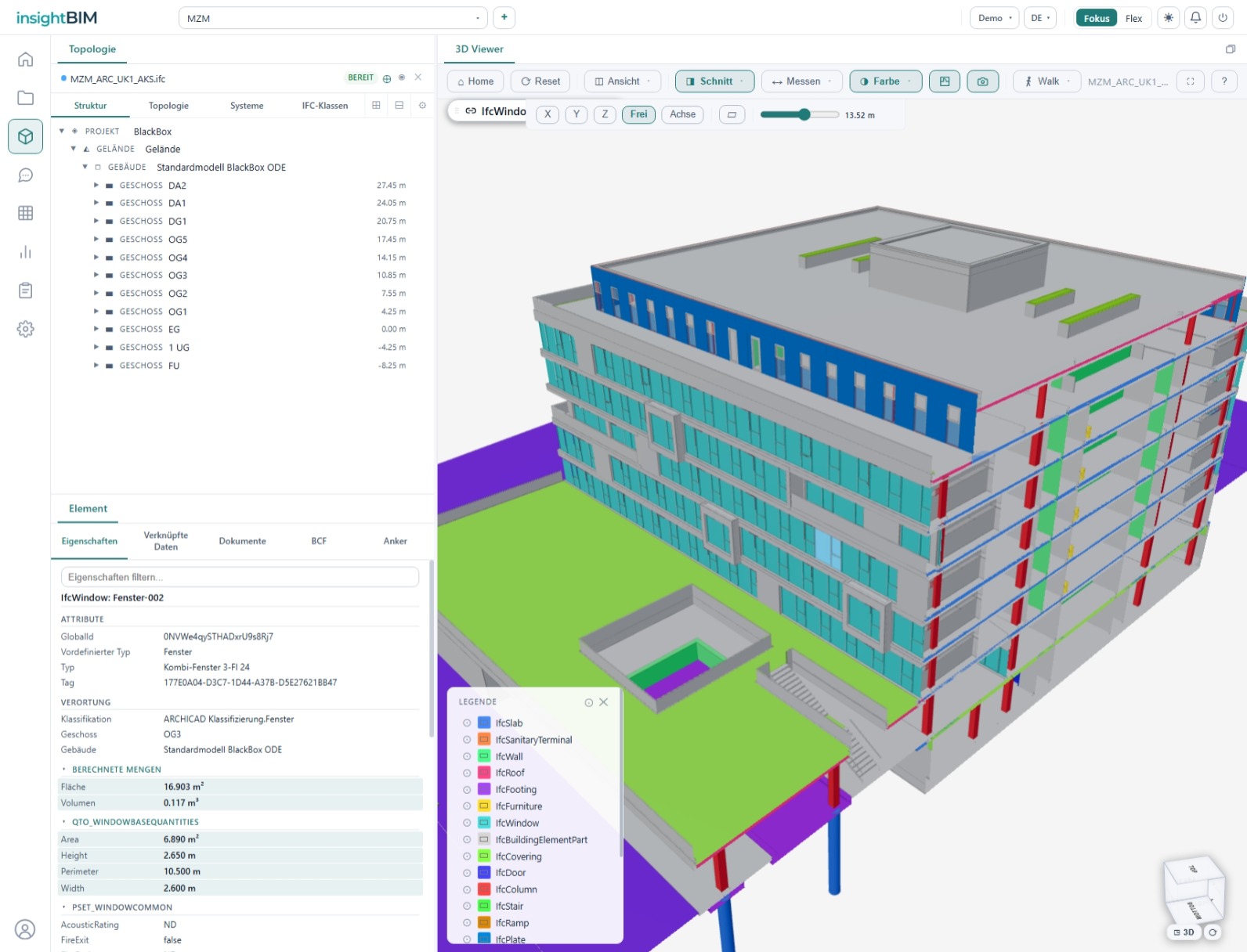Select the X section axis button
The width and height of the screenshot is (1247, 952).
(x=548, y=114)
